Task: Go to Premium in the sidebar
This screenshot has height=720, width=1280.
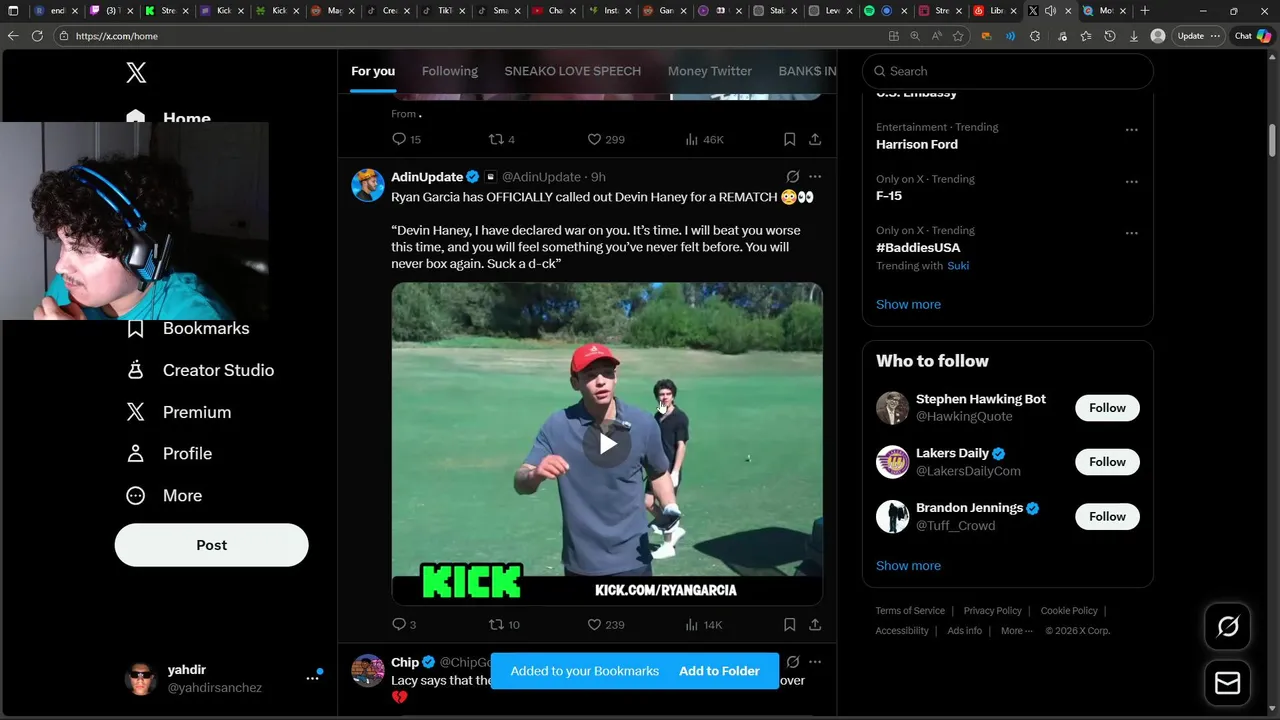Action: [178, 412]
